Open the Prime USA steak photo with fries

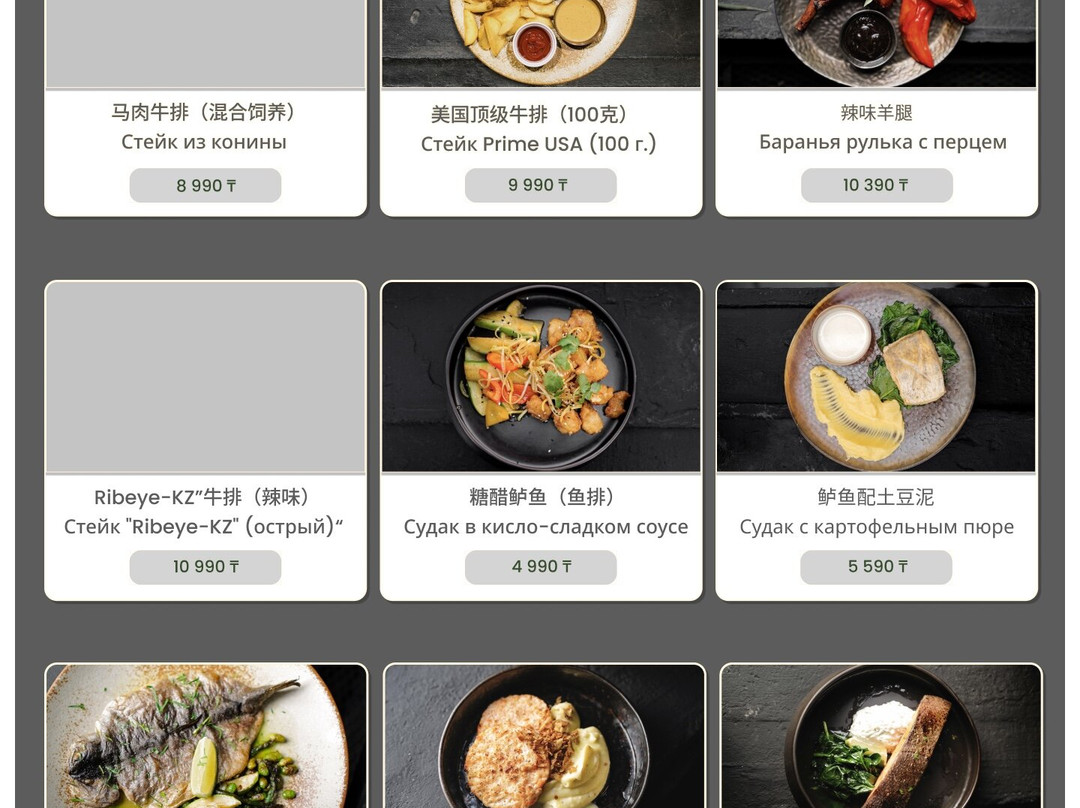click(x=541, y=43)
